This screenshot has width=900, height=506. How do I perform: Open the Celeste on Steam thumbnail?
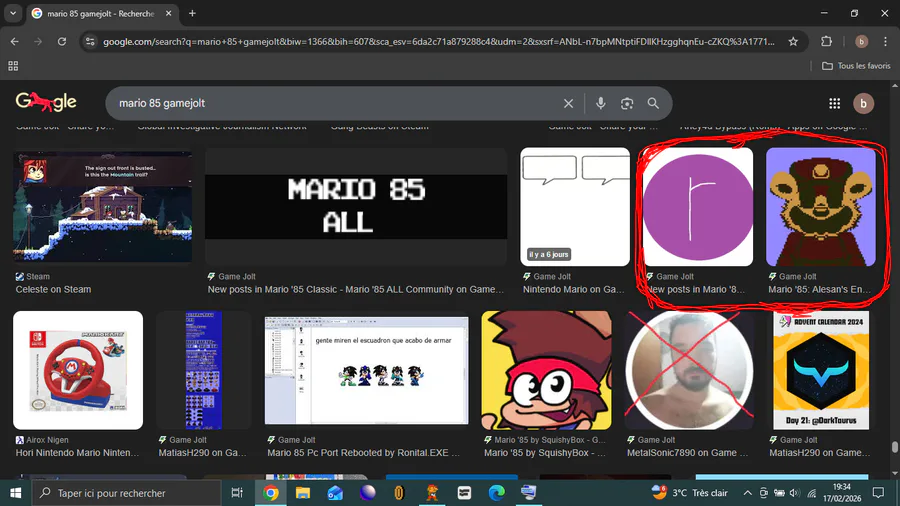[103, 207]
